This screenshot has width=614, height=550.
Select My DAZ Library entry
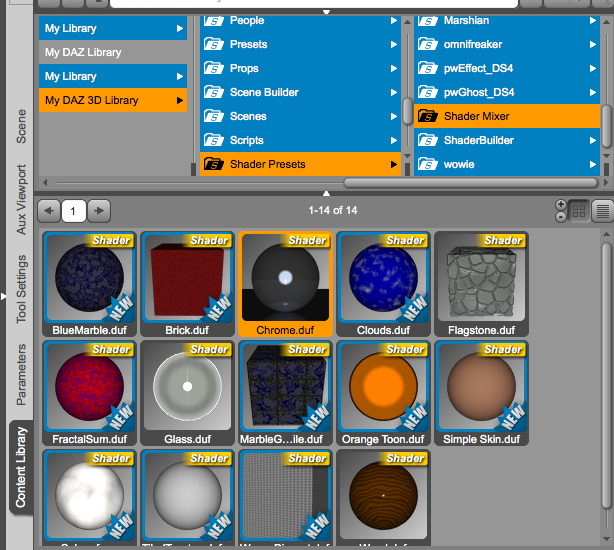pos(113,52)
